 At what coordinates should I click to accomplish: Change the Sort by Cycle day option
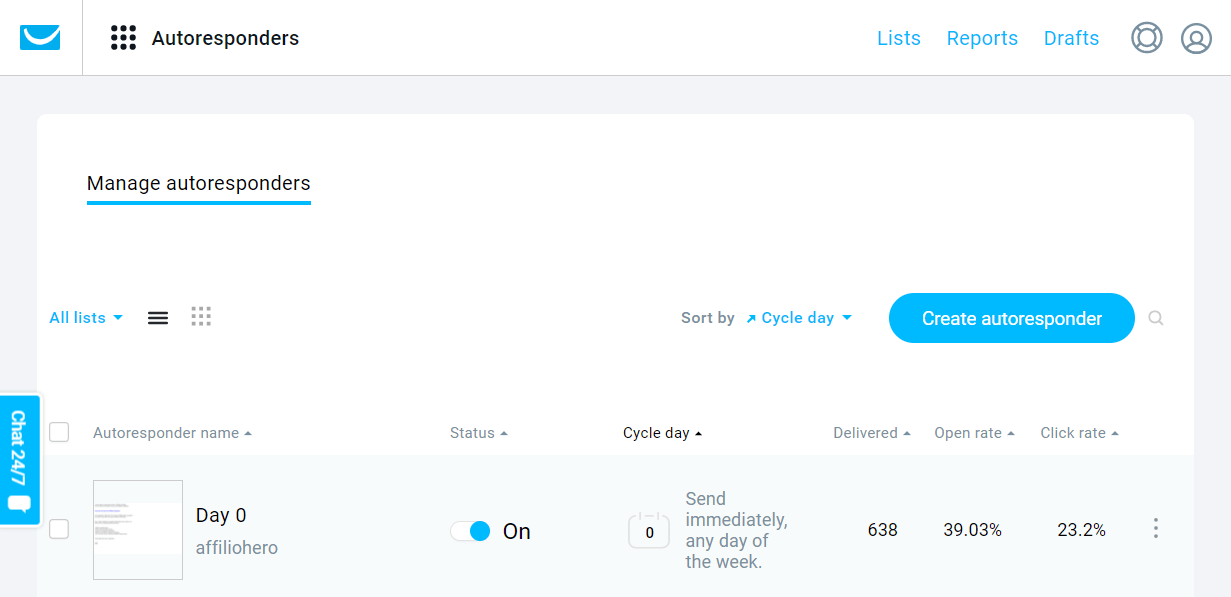(798, 317)
